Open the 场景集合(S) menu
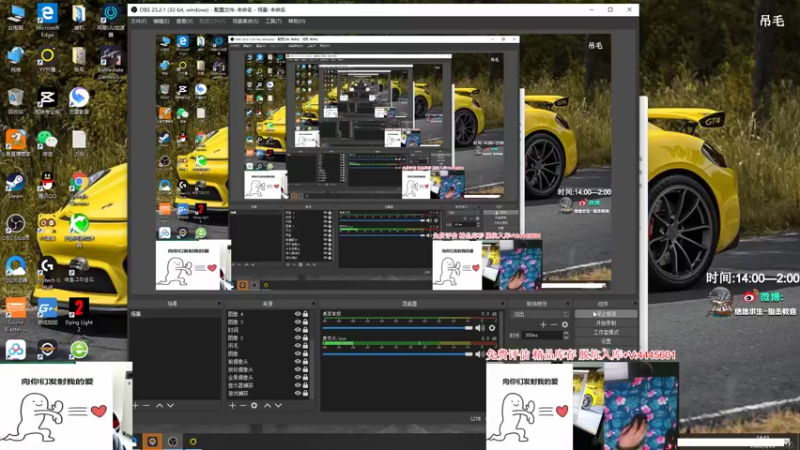The height and width of the screenshot is (450, 800). click(245, 21)
